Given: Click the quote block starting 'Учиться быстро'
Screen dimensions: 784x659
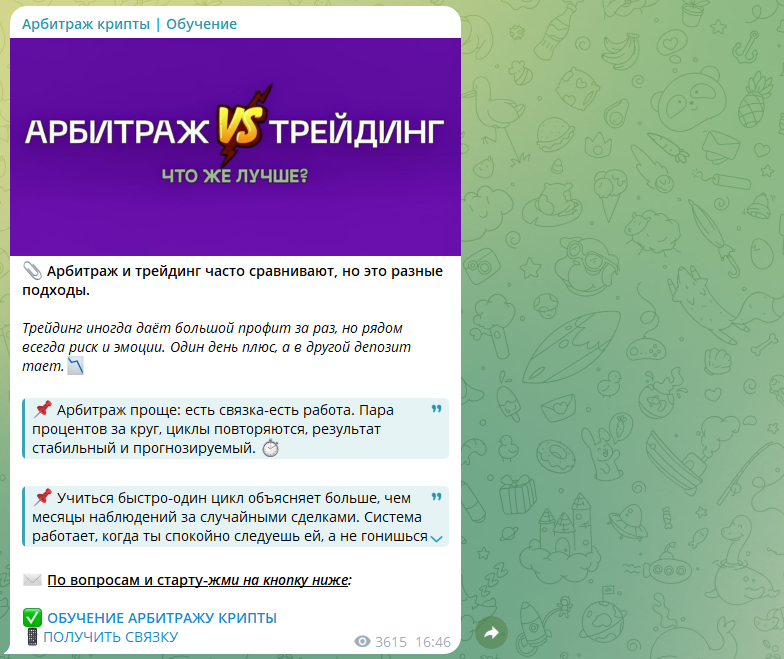Looking at the screenshot, I should click(235, 516).
